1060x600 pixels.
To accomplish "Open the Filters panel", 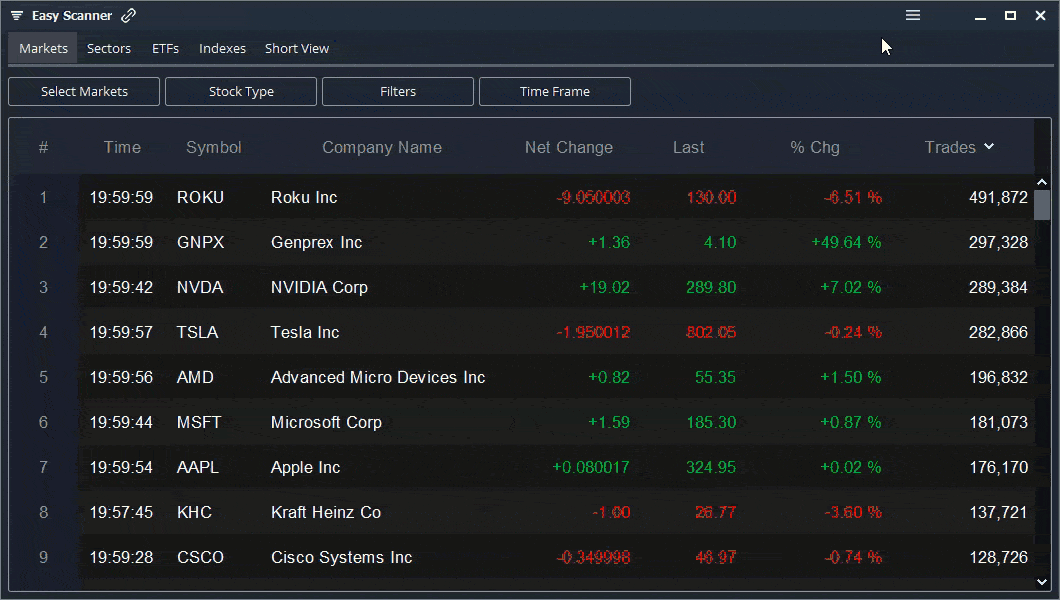I will [397, 91].
